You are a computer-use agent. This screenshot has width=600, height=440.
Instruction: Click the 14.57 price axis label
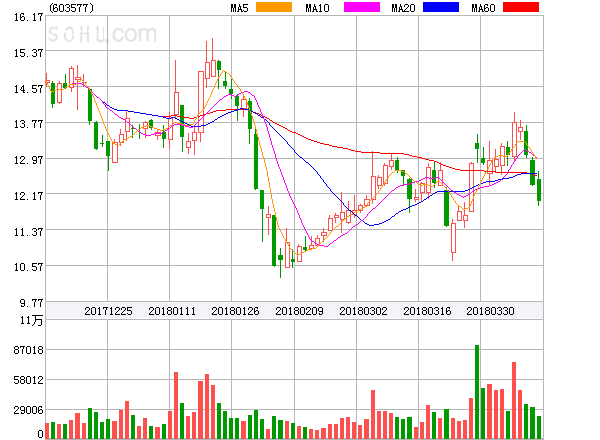tap(28, 89)
